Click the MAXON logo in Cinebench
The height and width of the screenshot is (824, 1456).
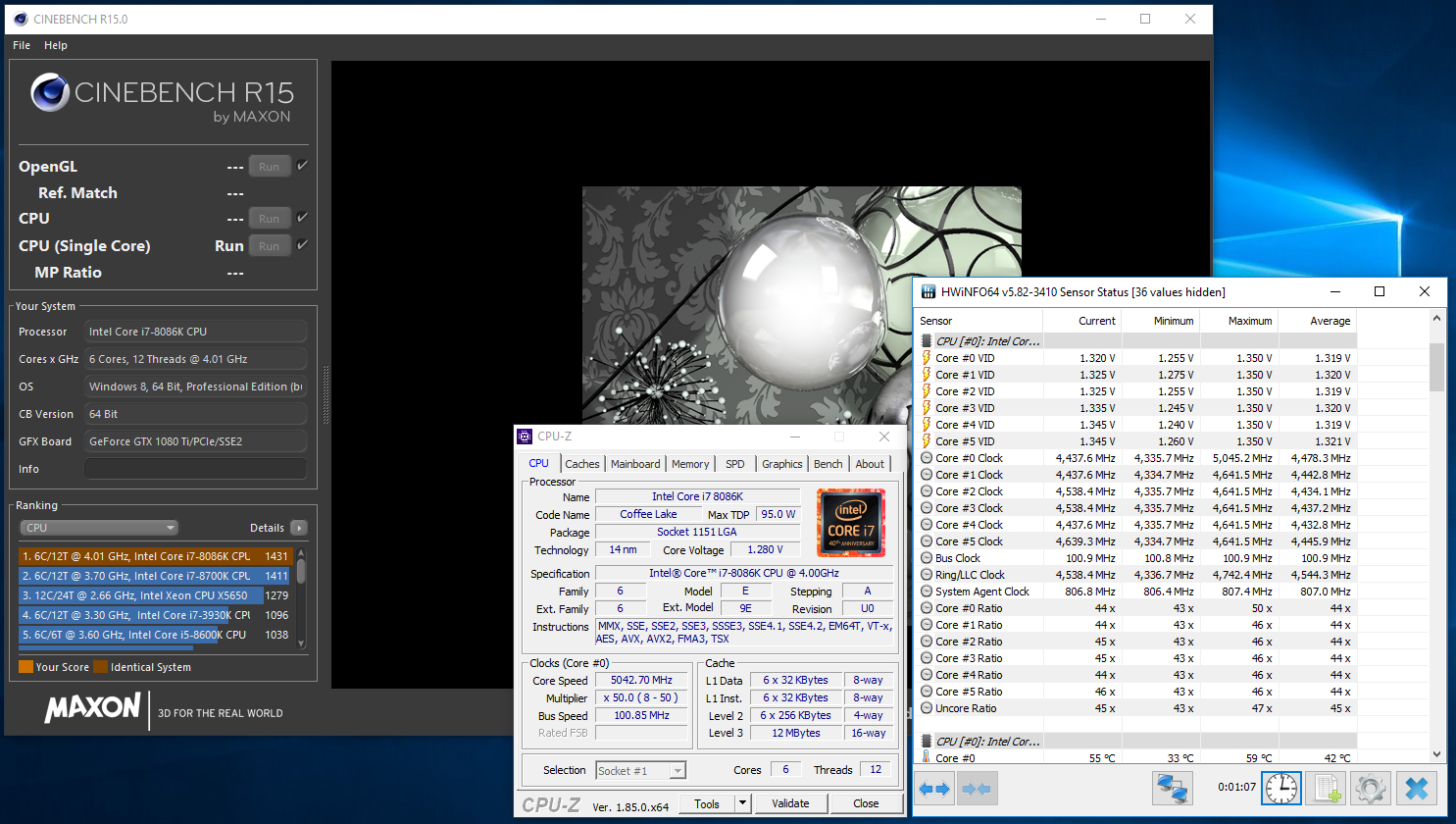tap(93, 708)
